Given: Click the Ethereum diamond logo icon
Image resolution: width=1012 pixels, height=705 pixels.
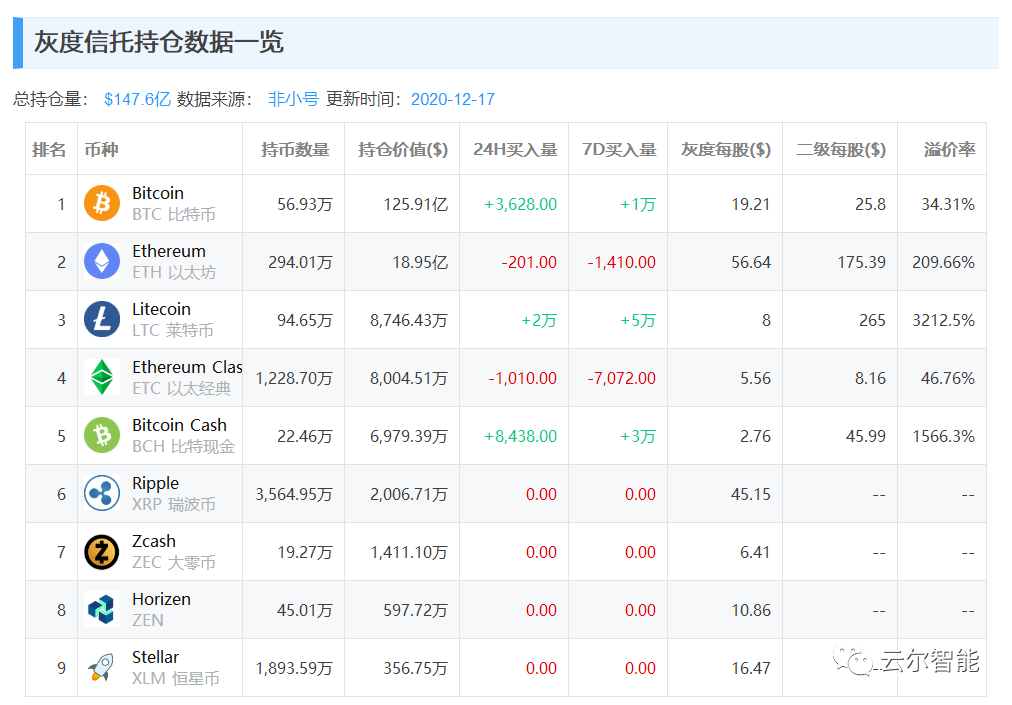Looking at the screenshot, I should coord(102,262).
